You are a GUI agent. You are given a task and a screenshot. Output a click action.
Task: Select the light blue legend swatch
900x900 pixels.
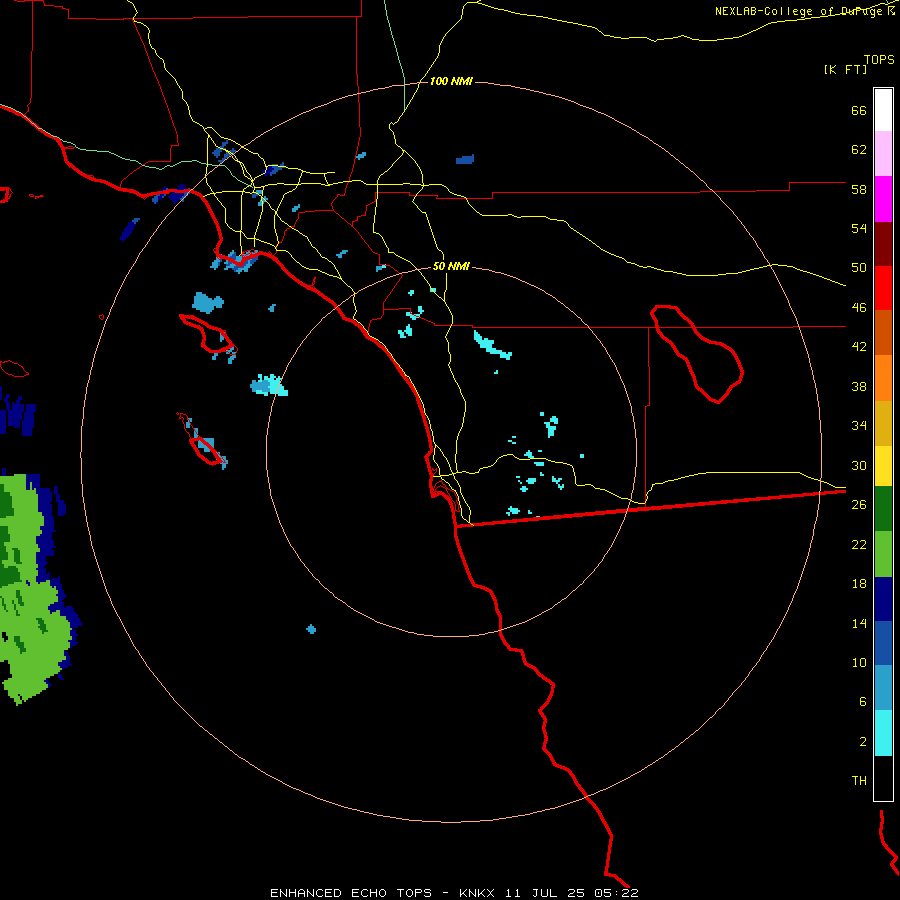click(883, 688)
